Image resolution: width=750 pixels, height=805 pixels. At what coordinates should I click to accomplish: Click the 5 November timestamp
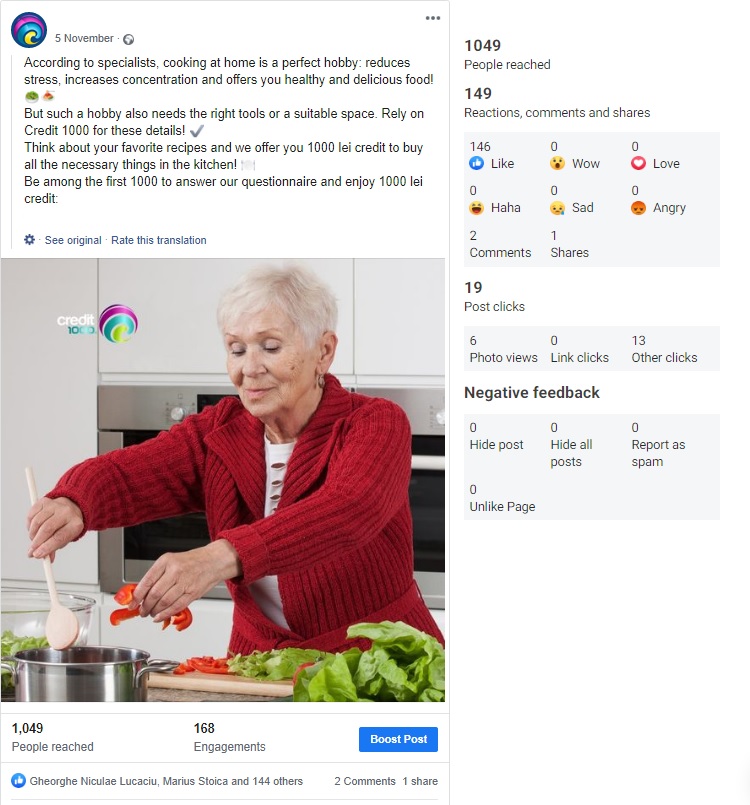pyautogui.click(x=84, y=39)
